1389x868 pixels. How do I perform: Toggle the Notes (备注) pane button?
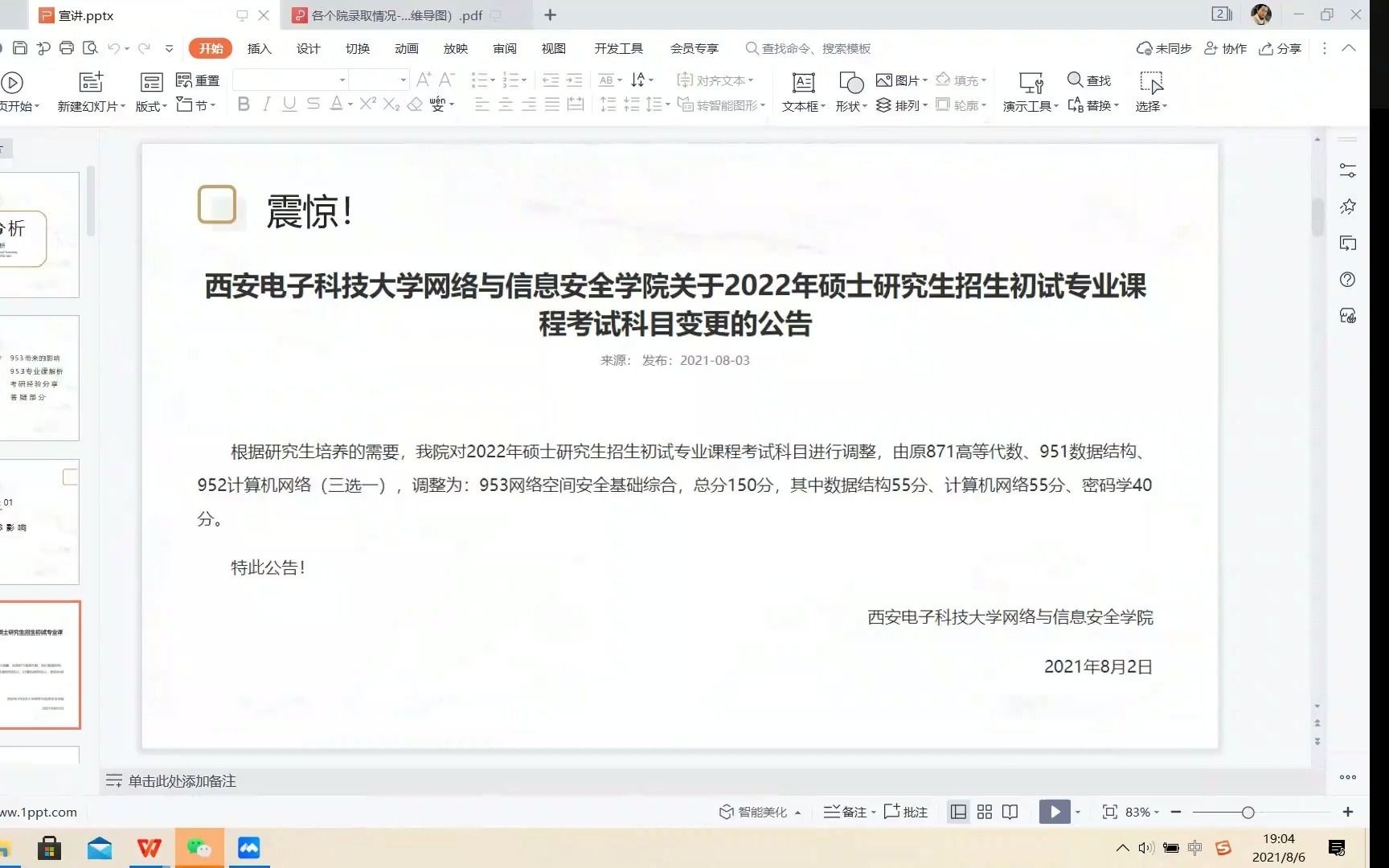[849, 812]
